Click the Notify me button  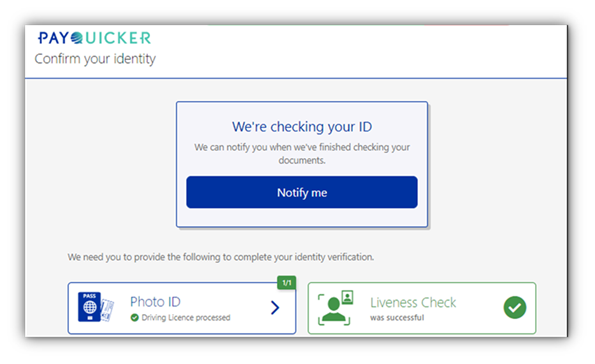302,192
